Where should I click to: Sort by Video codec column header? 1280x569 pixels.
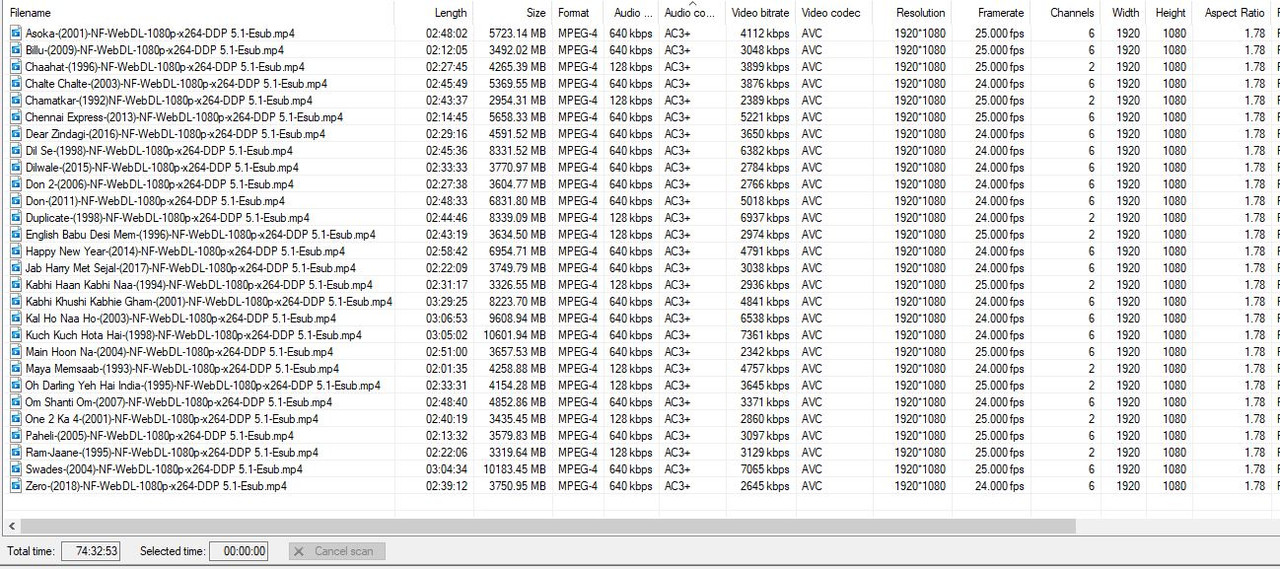coord(834,13)
